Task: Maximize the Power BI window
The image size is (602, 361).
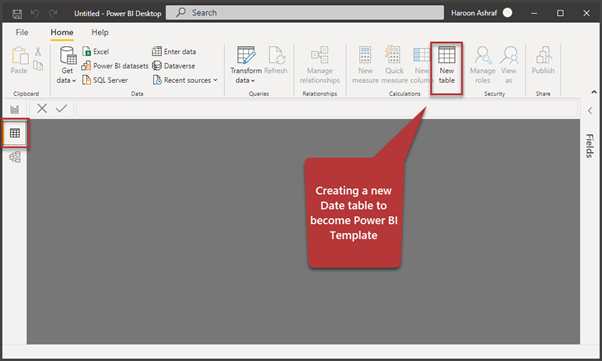Action: pos(560,13)
